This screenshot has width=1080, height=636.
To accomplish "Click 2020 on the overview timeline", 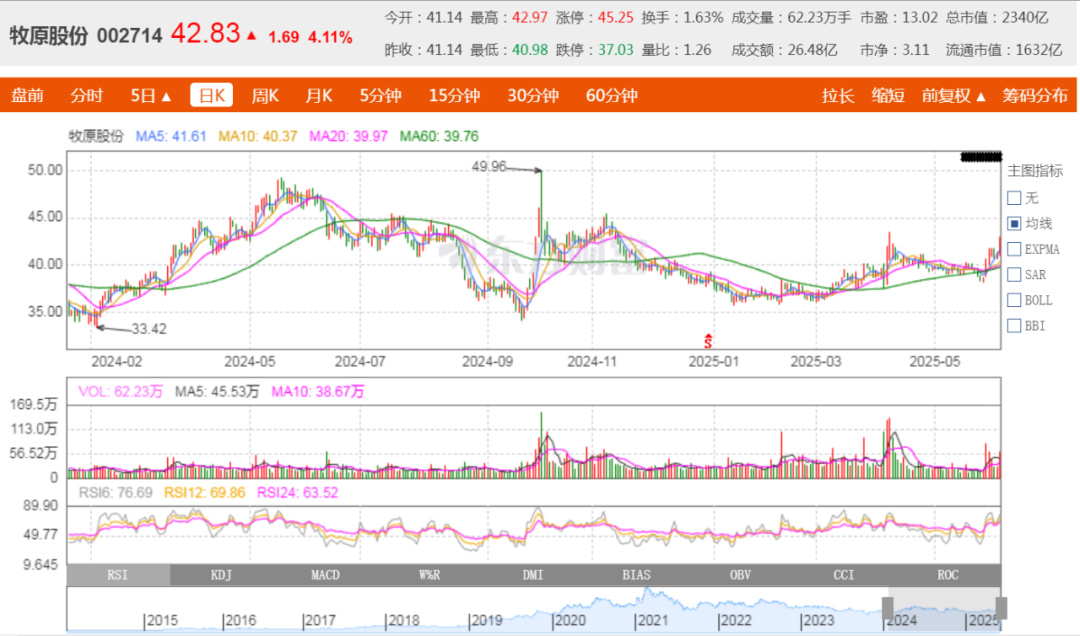I will coord(571,621).
